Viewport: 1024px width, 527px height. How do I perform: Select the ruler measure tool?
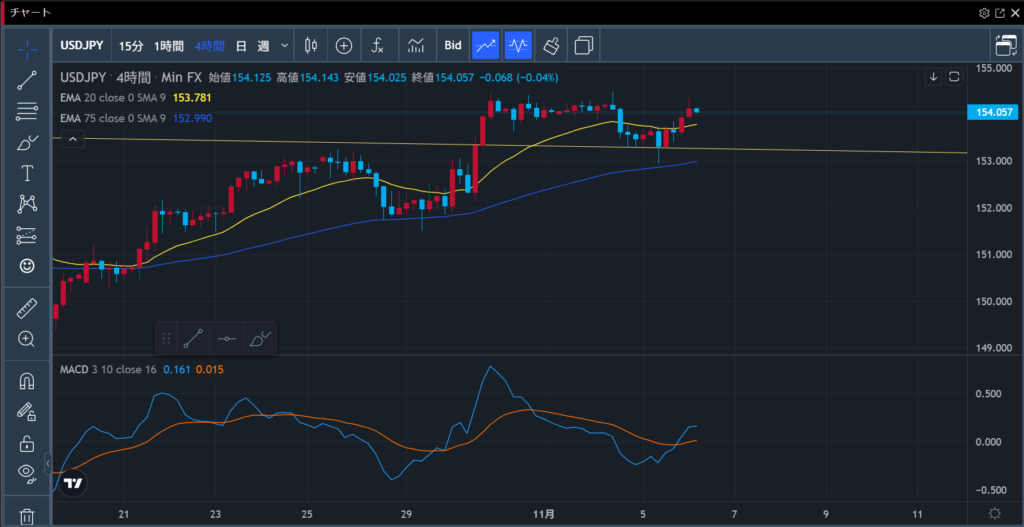(27, 309)
